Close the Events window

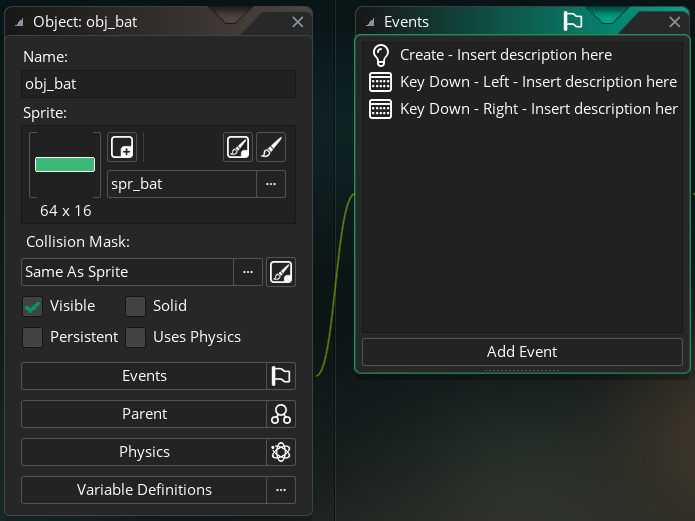click(x=675, y=22)
